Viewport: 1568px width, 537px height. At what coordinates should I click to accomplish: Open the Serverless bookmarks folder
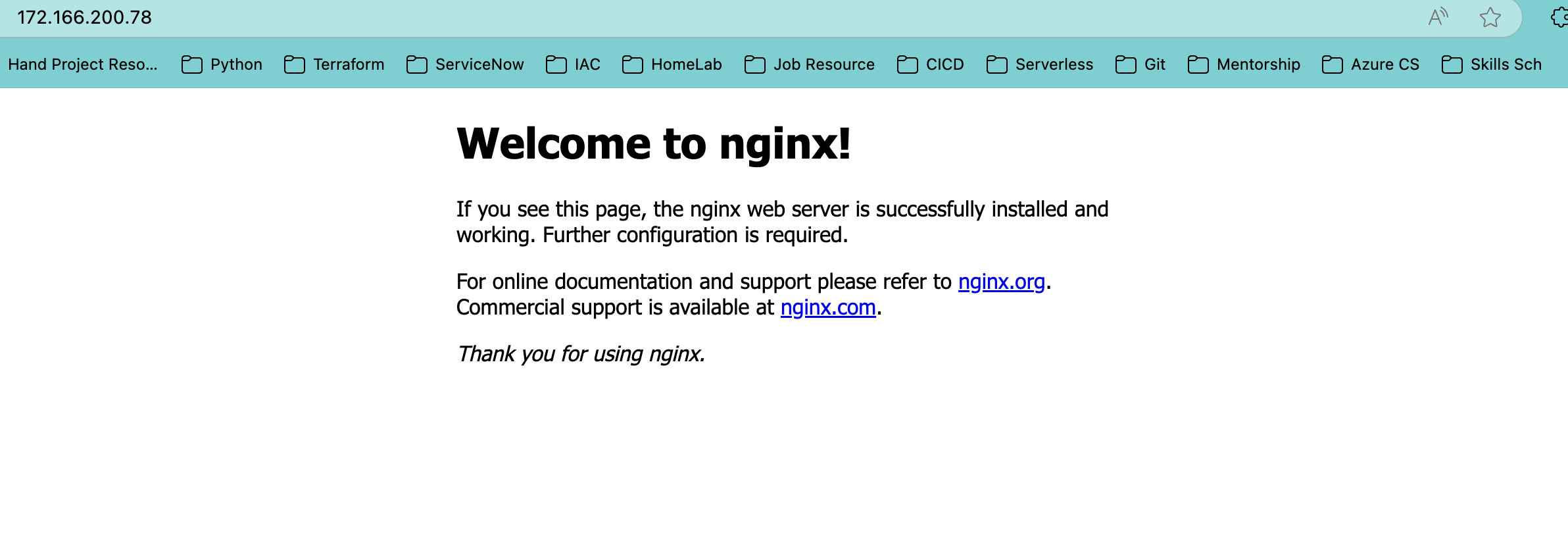tap(1040, 64)
